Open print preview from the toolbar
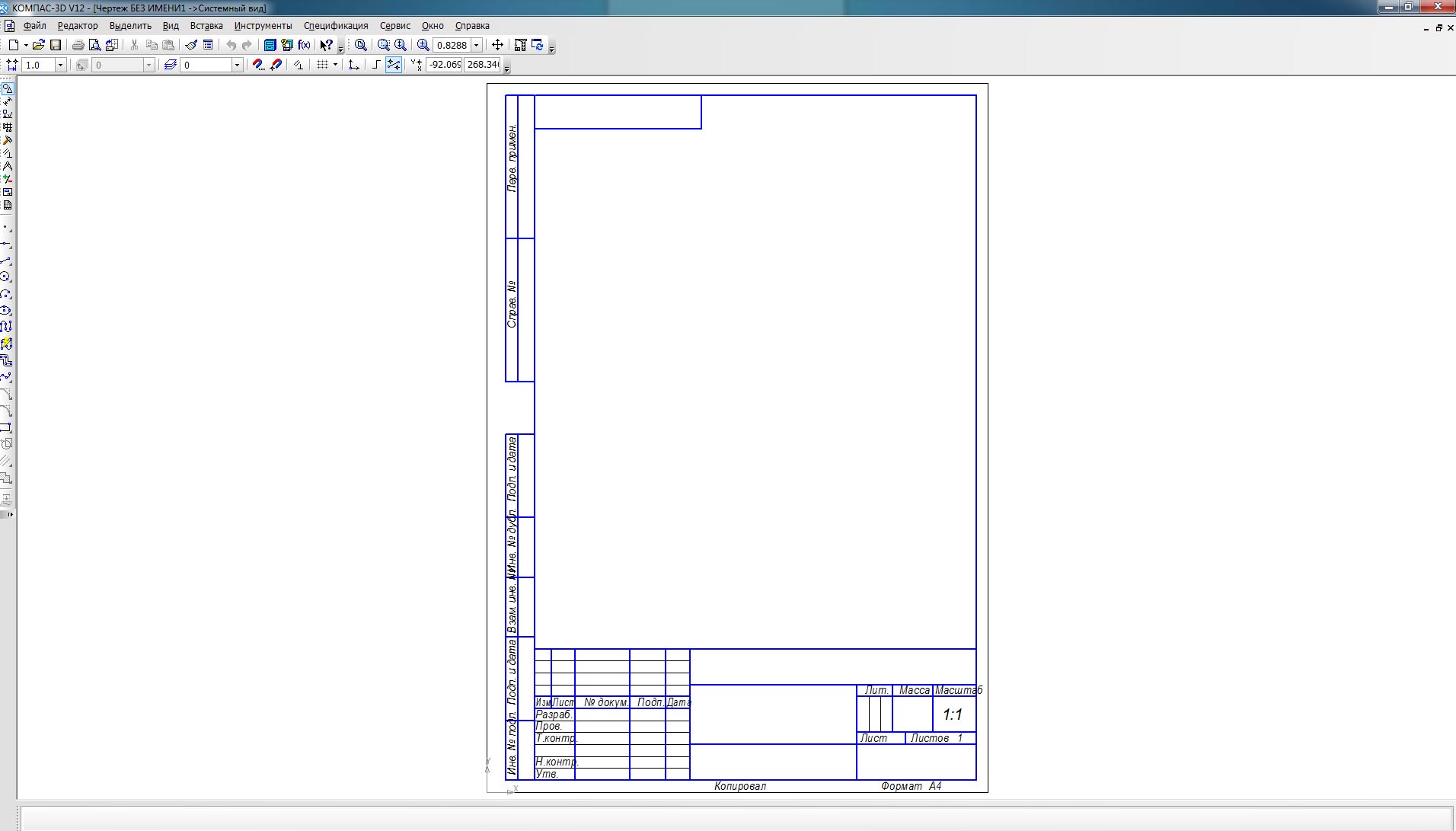1456x831 pixels. pos(94,45)
